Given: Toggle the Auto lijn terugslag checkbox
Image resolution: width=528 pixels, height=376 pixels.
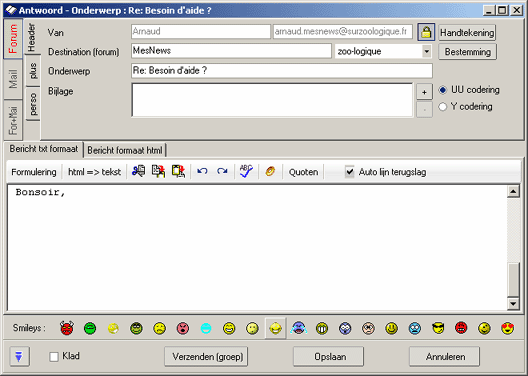Looking at the screenshot, I should (x=350, y=172).
